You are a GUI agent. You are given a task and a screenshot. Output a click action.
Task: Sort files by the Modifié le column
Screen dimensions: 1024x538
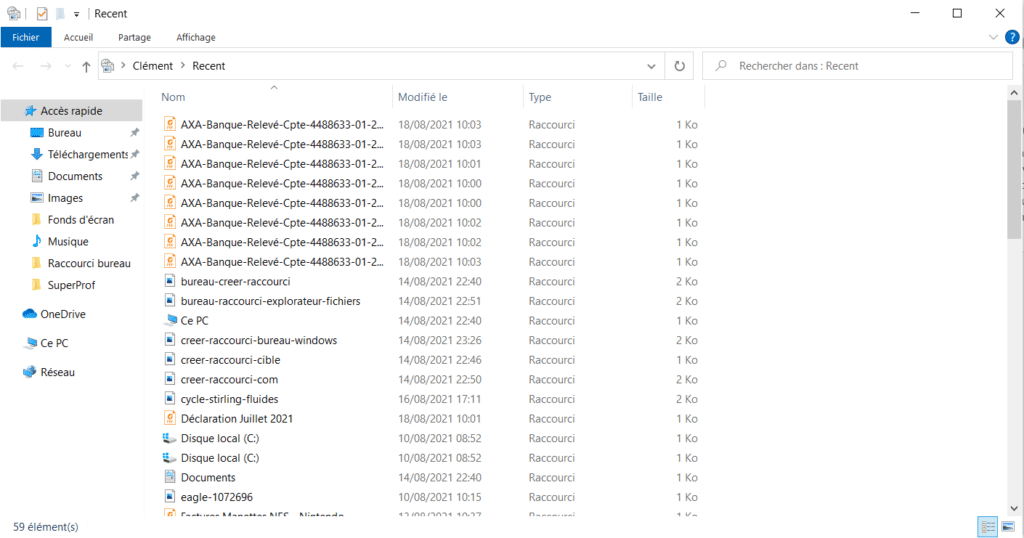click(422, 97)
